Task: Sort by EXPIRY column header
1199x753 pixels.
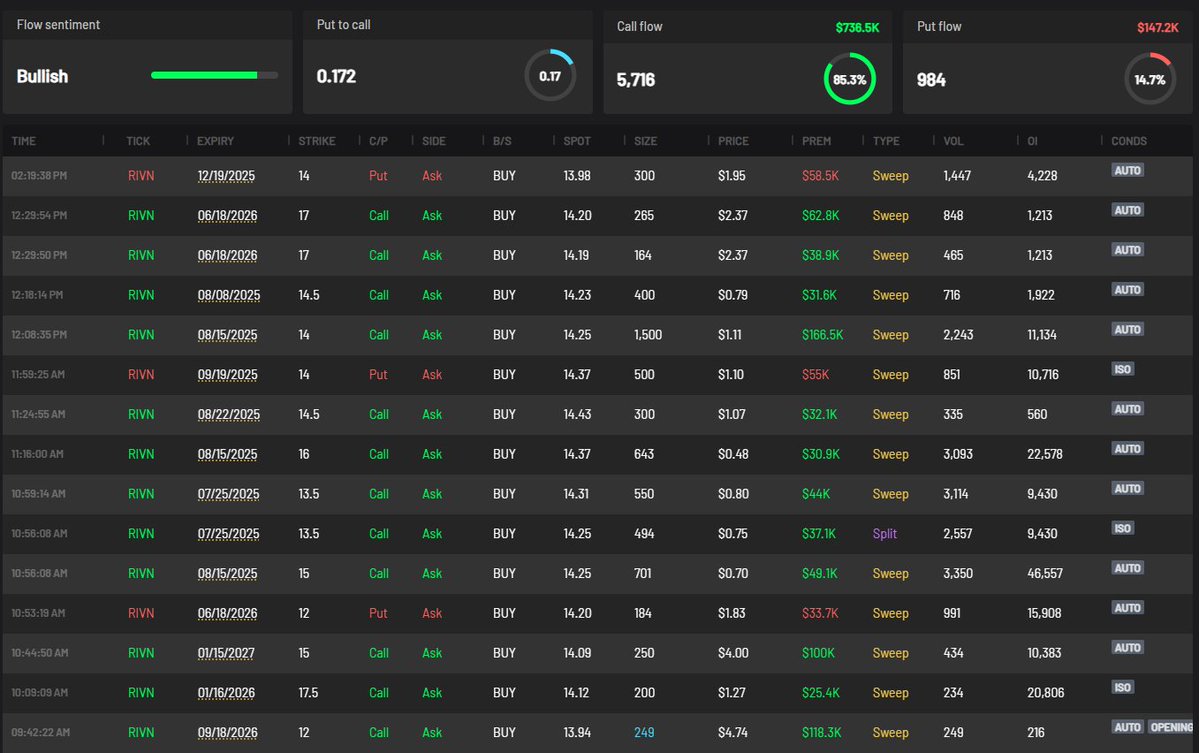Action: [216, 141]
